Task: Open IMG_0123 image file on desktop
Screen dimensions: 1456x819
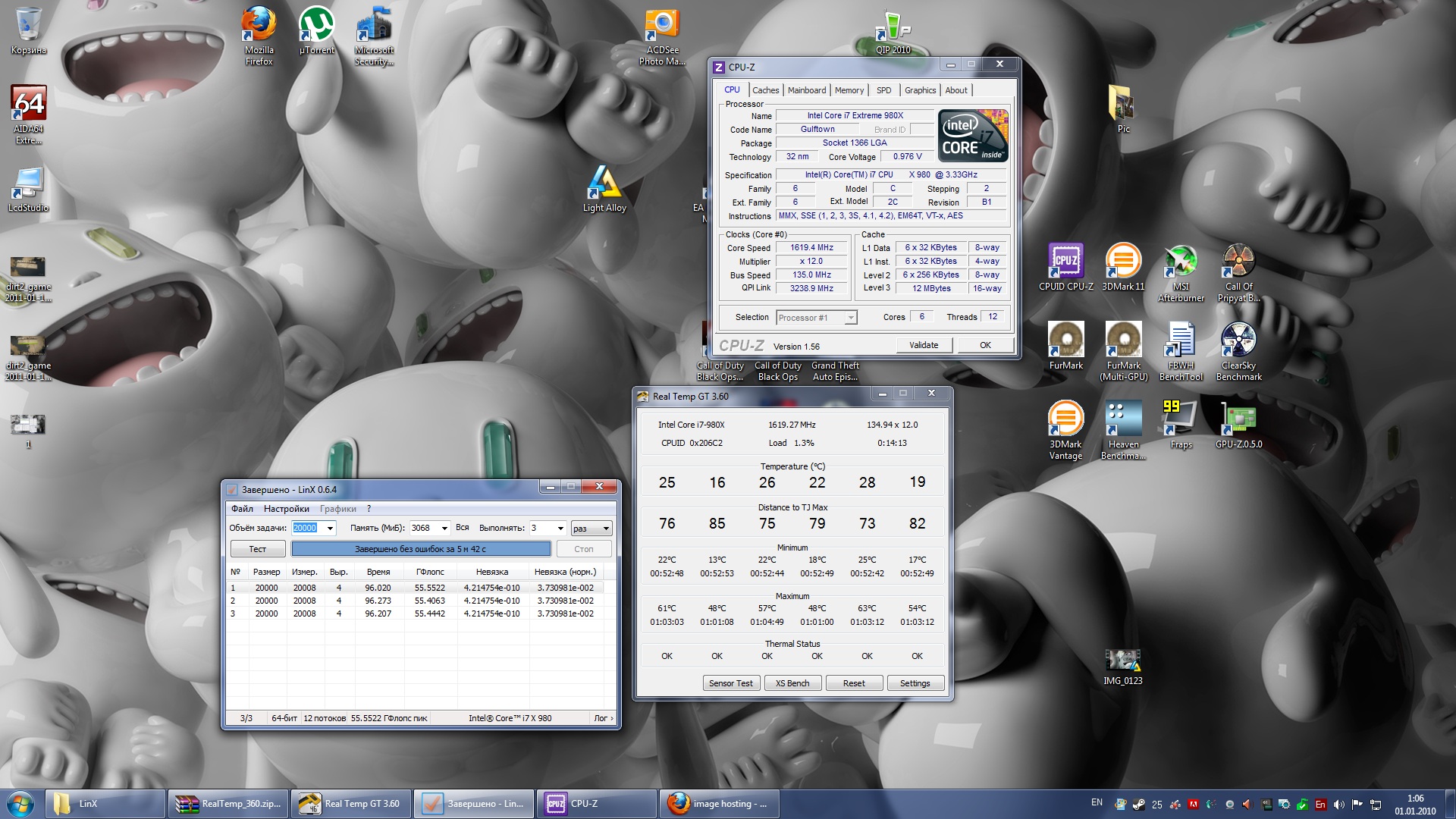Action: (1123, 667)
